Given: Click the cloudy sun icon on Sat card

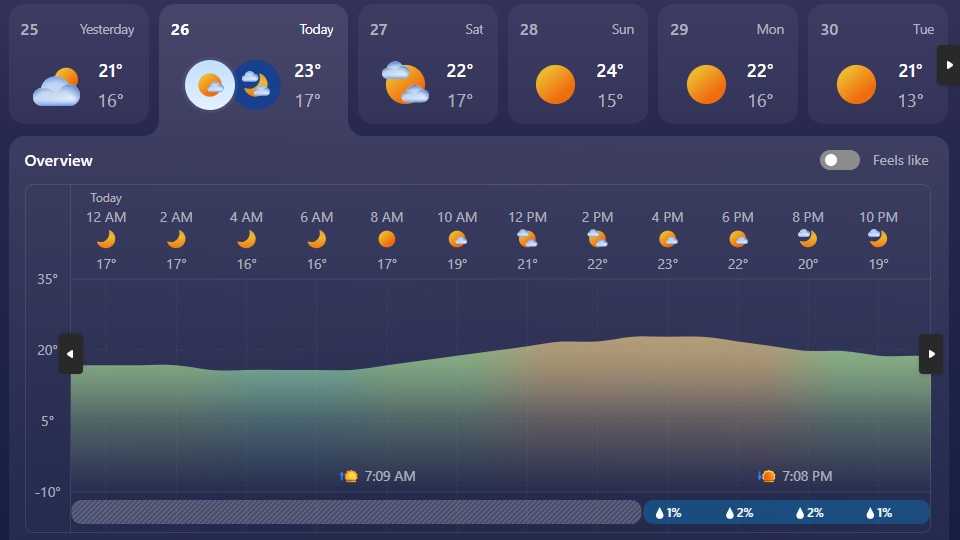Looking at the screenshot, I should point(405,83).
